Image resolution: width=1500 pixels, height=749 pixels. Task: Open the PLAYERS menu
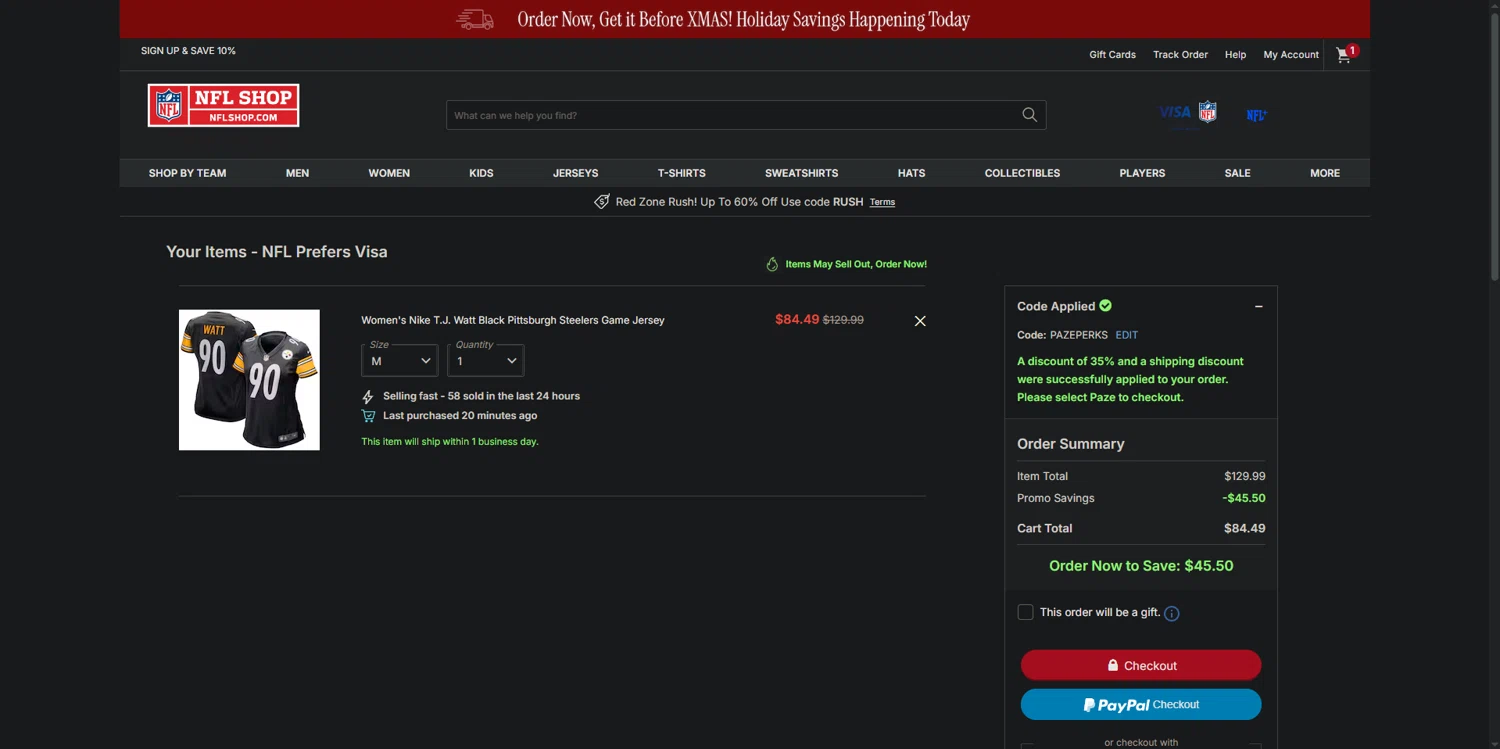1142,173
